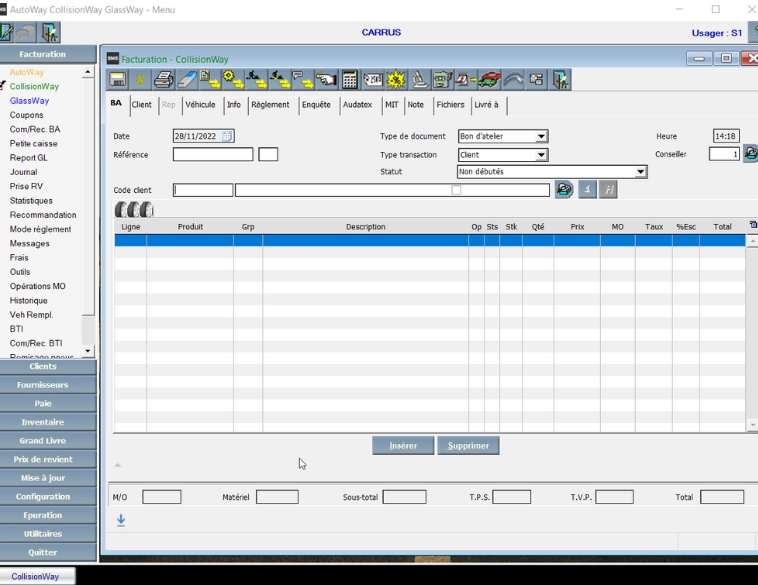Click the info 'i' button near Code client
This screenshot has width=758, height=585.
tap(587, 190)
